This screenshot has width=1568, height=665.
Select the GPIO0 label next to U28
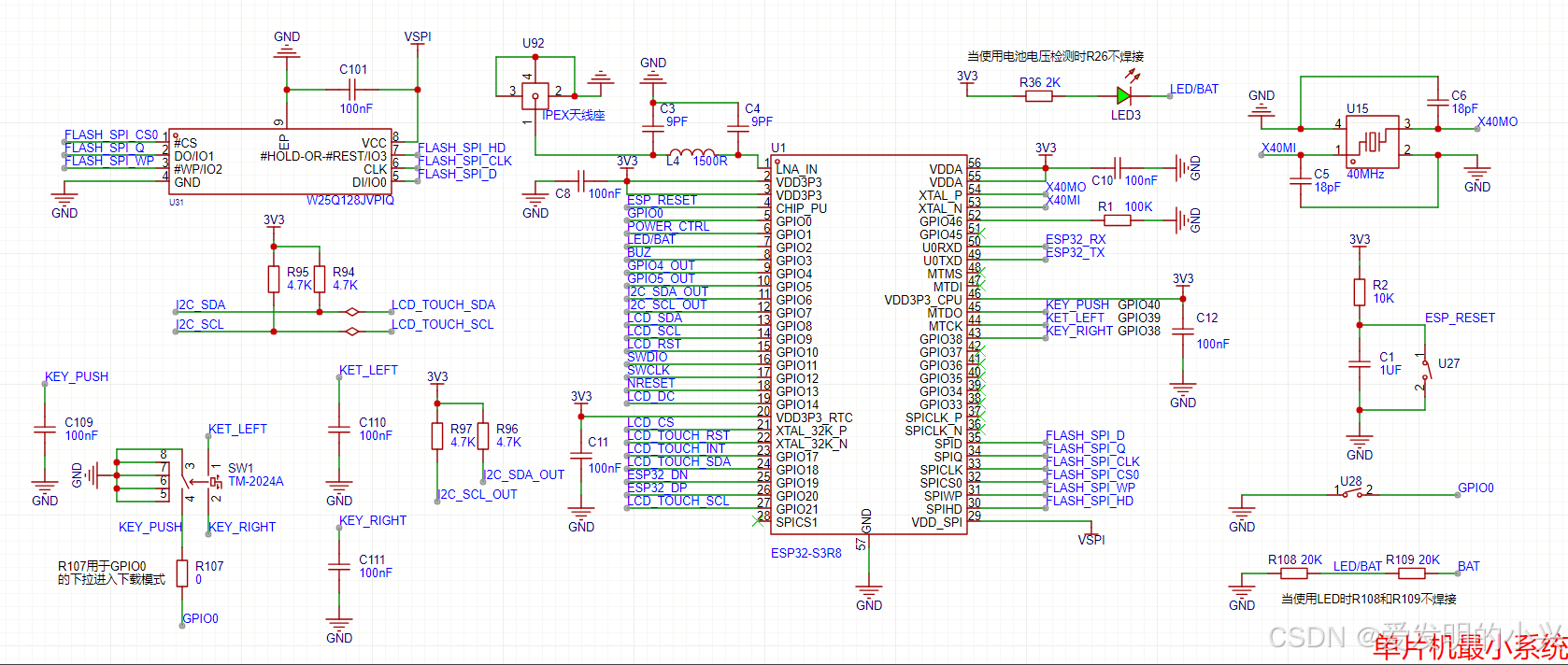point(1475,488)
